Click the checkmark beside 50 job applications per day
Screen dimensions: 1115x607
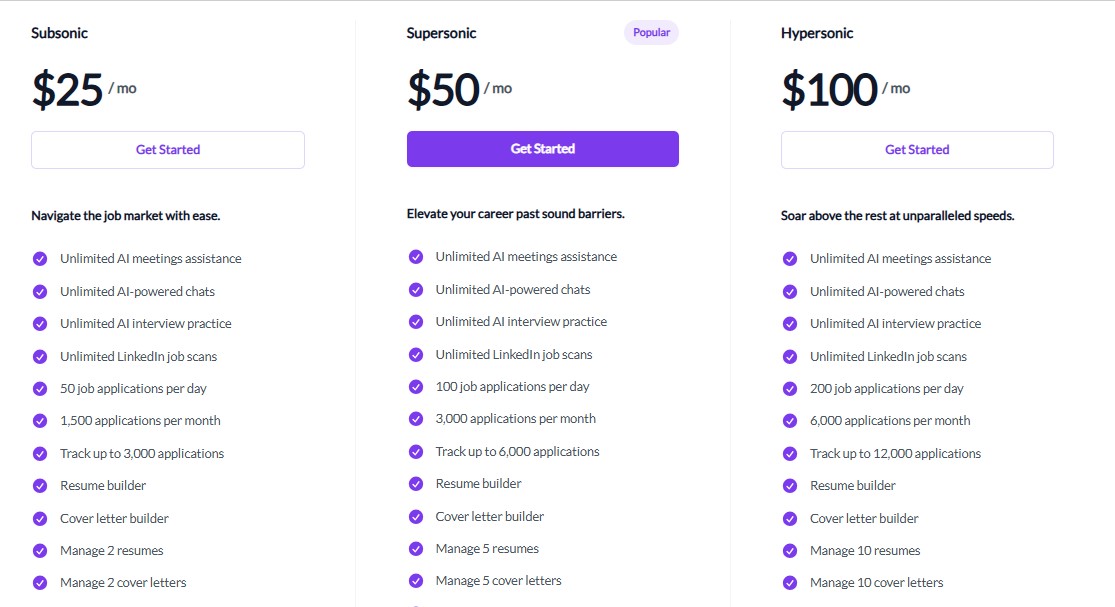coord(40,388)
